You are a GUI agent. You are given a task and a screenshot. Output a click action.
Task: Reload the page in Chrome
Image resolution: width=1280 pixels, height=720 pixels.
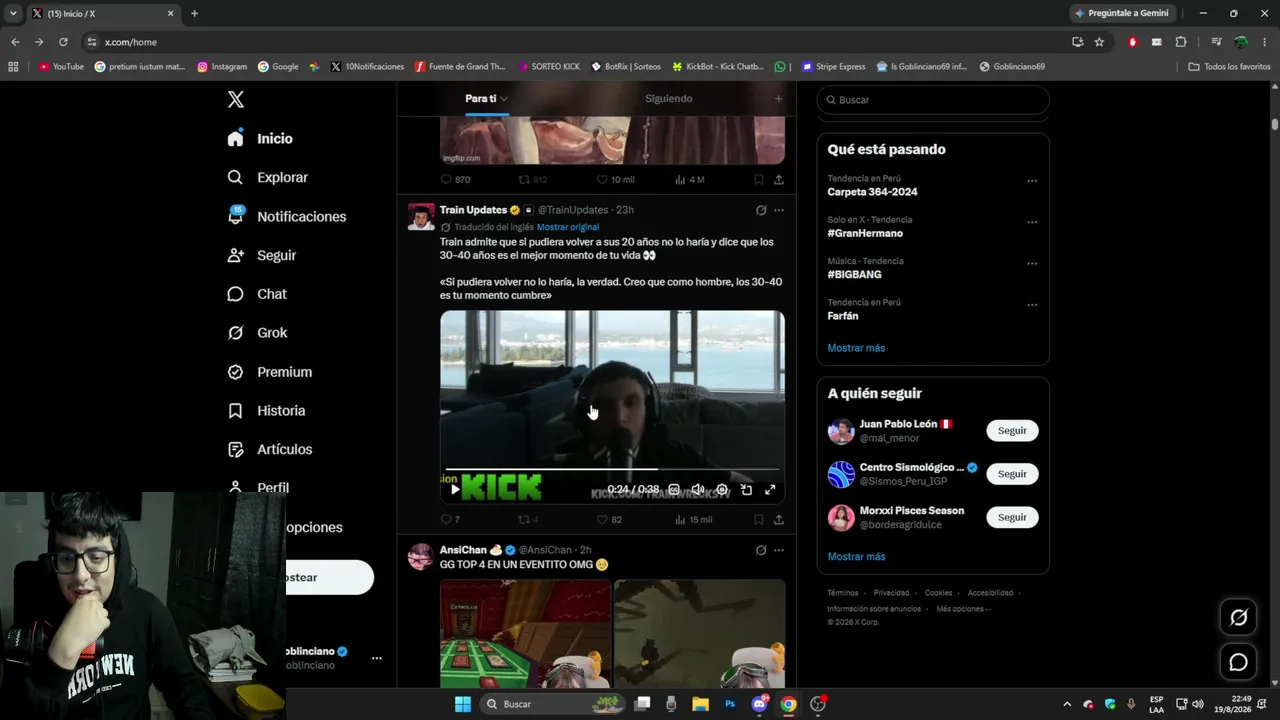pyautogui.click(x=63, y=42)
